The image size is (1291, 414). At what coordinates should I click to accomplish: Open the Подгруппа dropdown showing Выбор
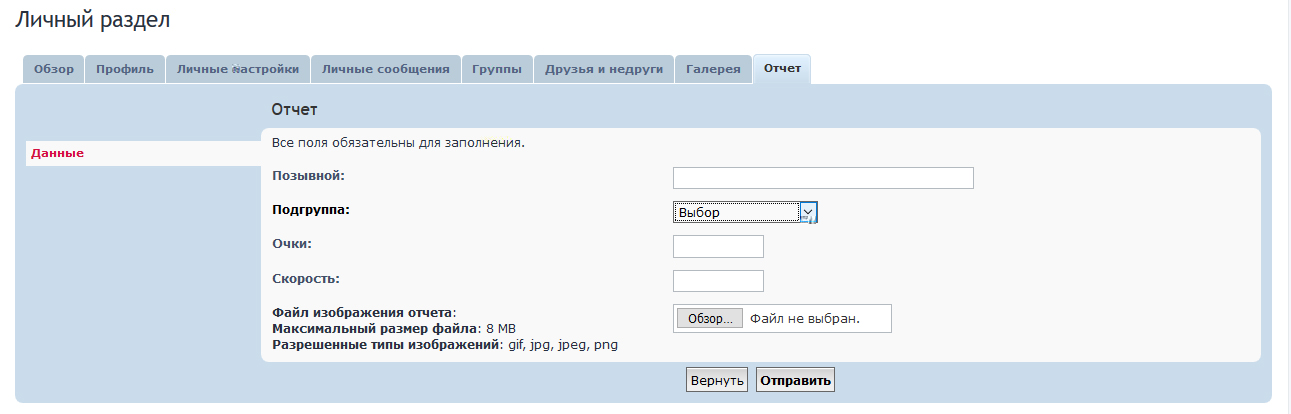[x=736, y=212]
